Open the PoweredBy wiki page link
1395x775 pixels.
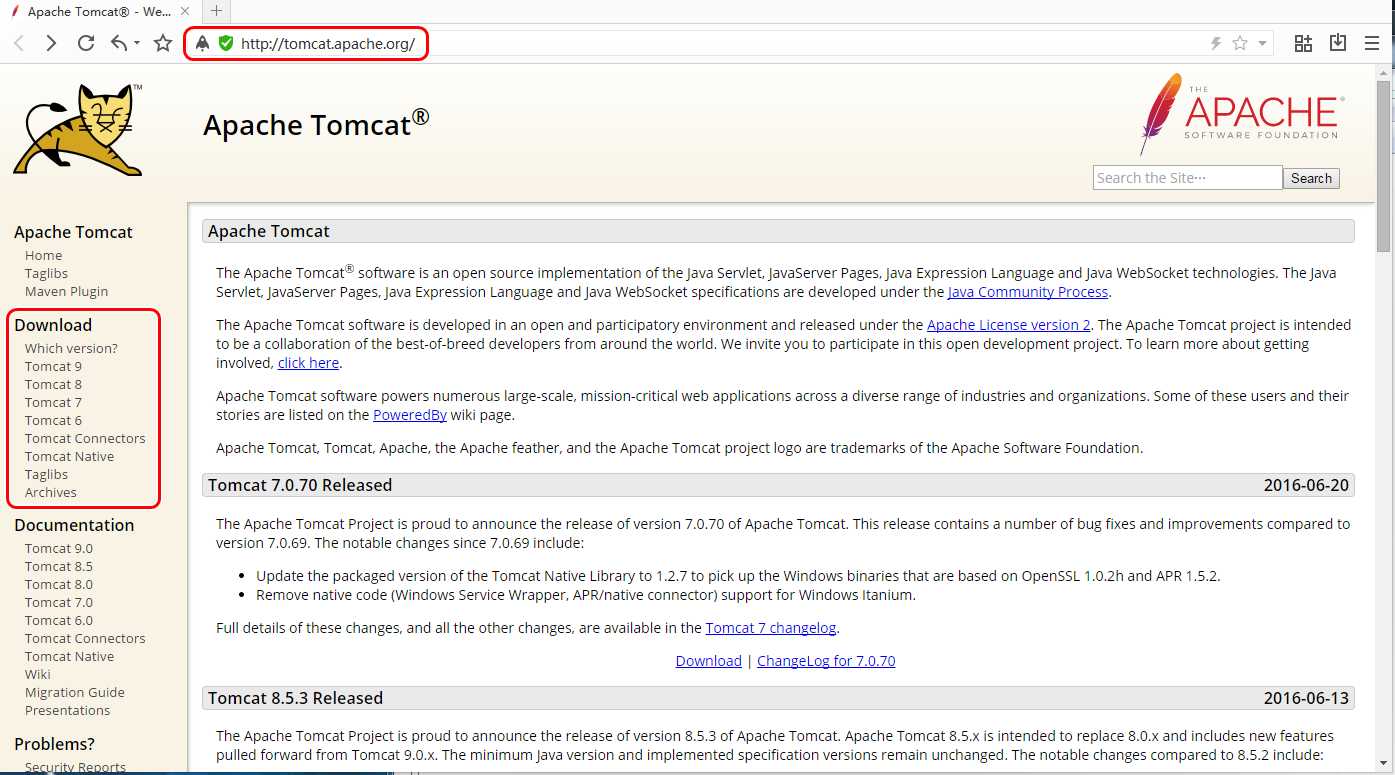point(410,415)
